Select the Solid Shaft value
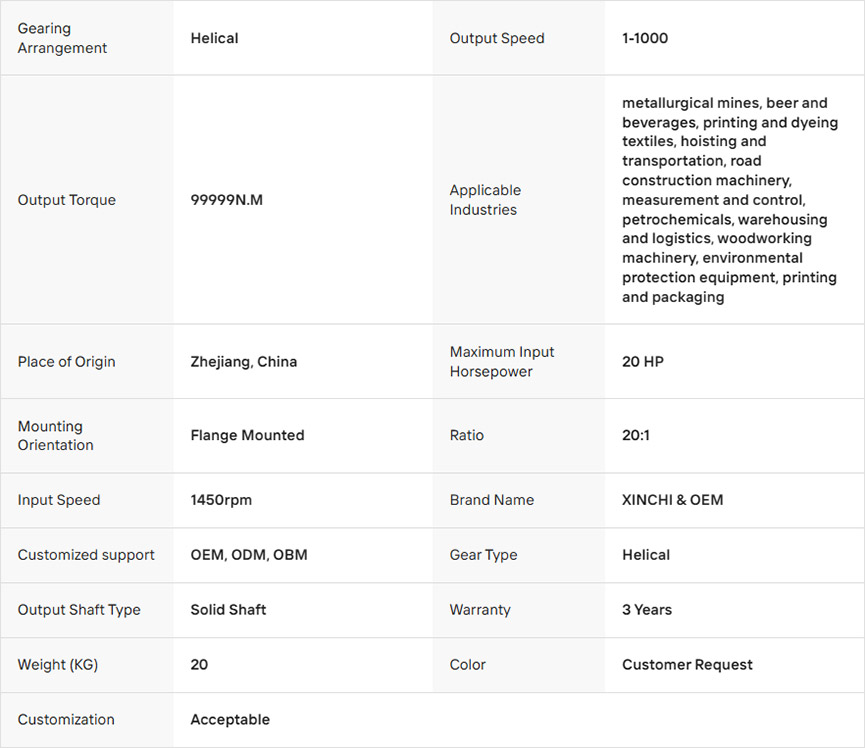This screenshot has width=865, height=748. [x=228, y=610]
